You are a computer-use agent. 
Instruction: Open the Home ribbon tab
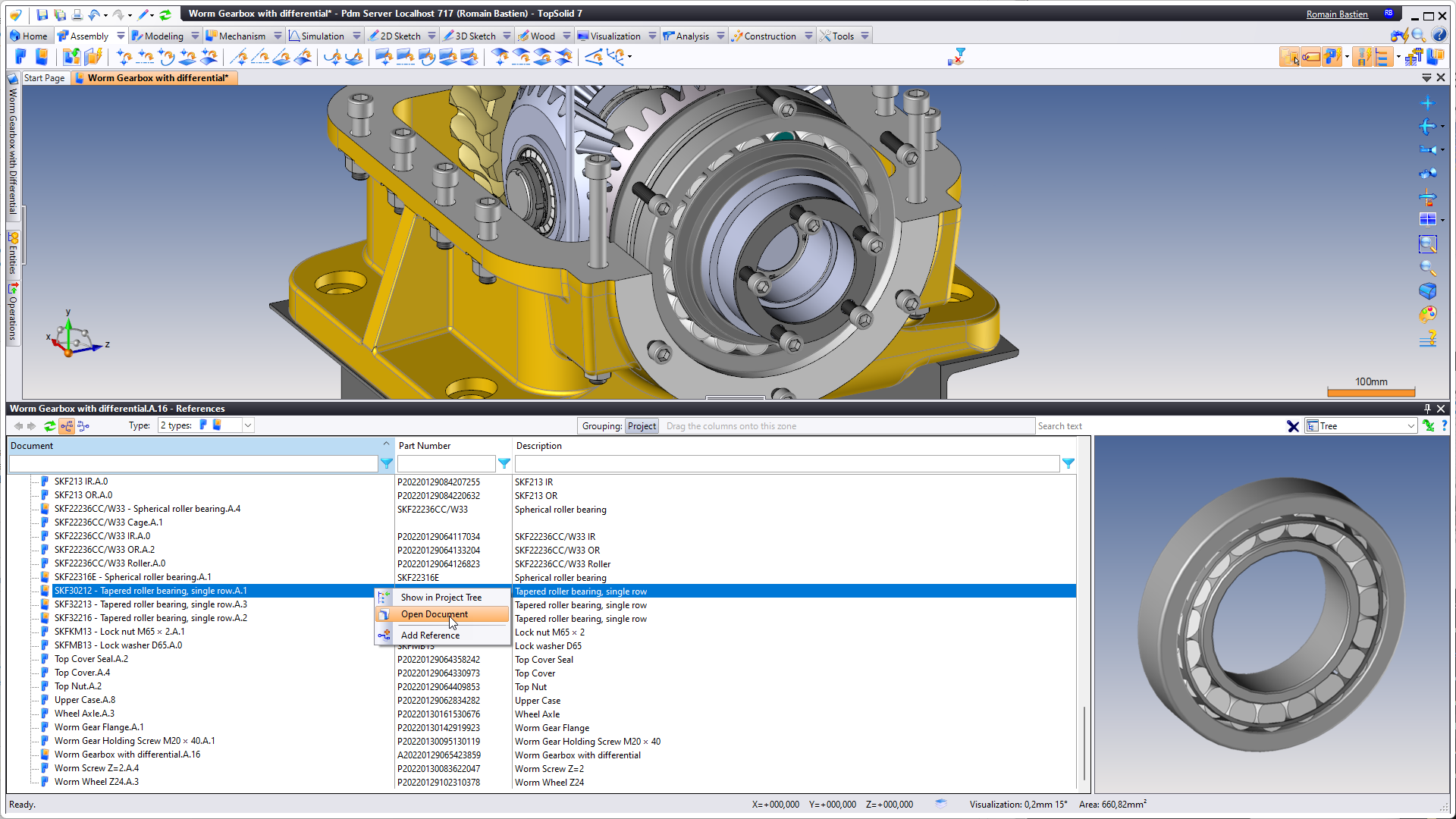29,36
